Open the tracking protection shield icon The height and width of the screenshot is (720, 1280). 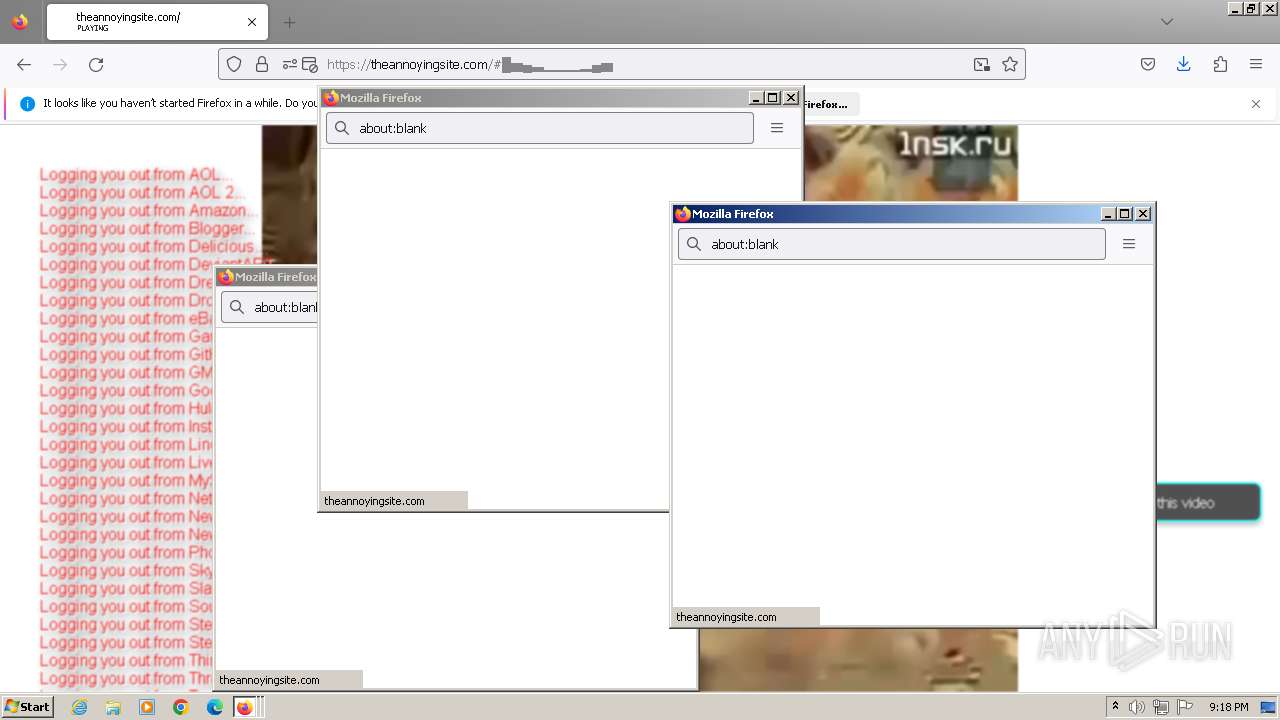pos(234,64)
